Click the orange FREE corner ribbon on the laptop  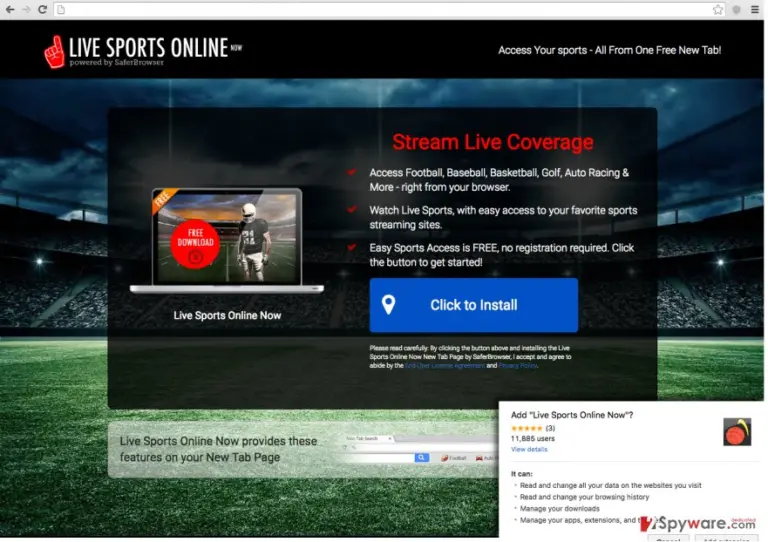point(163,199)
